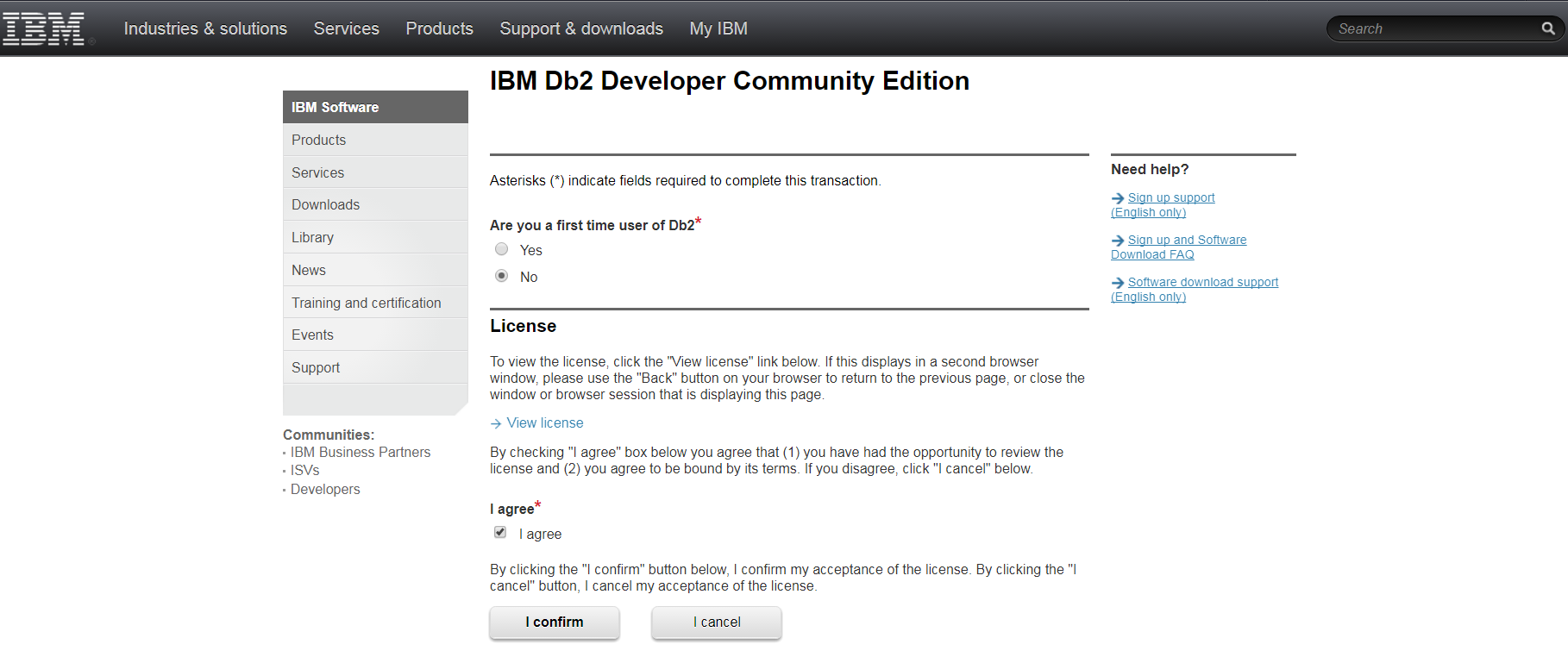This screenshot has width=1568, height=657.
Task: Open the Services top menu
Action: [x=347, y=28]
